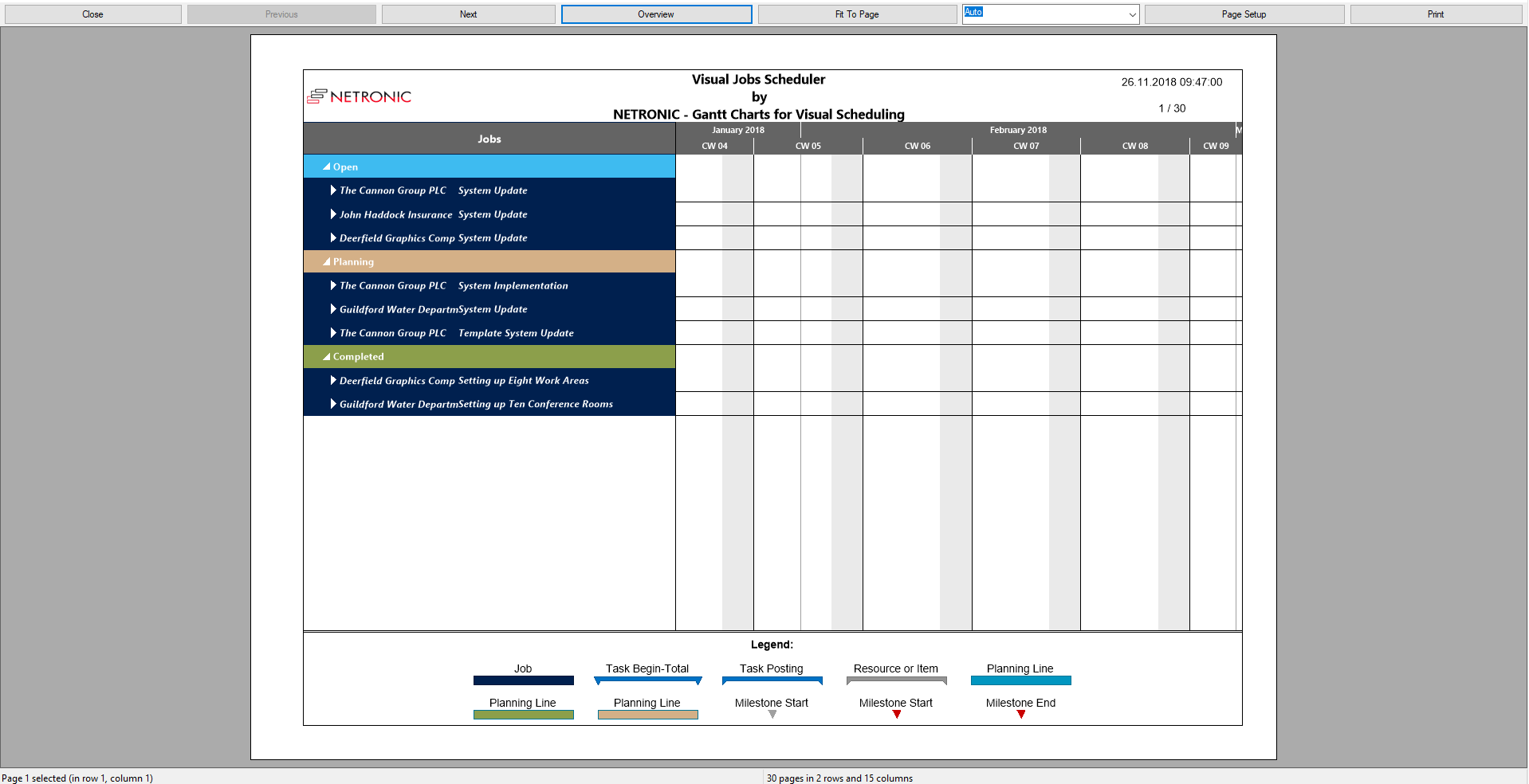
Task: Click status text 30 pages in 2 rows
Action: click(839, 778)
